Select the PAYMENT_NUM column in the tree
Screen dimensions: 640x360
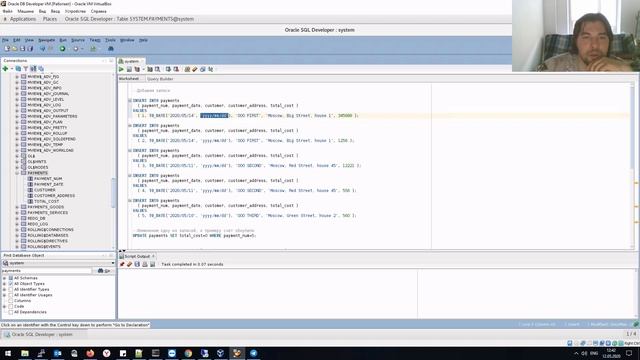[x=48, y=179]
